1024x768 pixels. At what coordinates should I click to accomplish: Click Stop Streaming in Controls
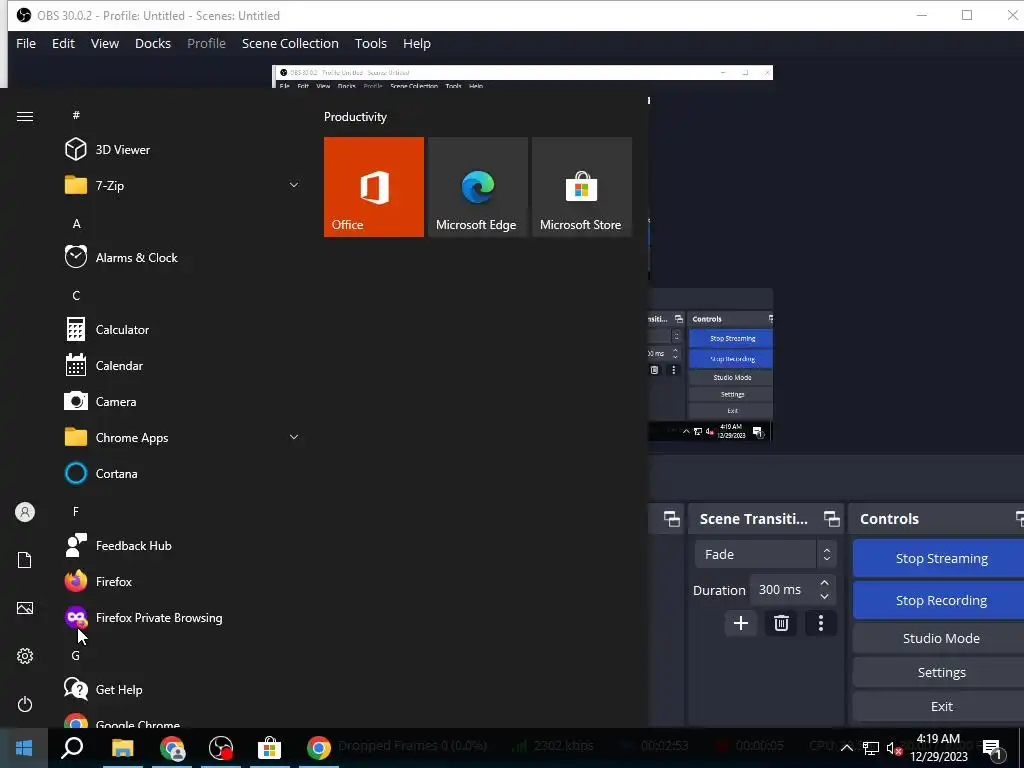point(938,558)
